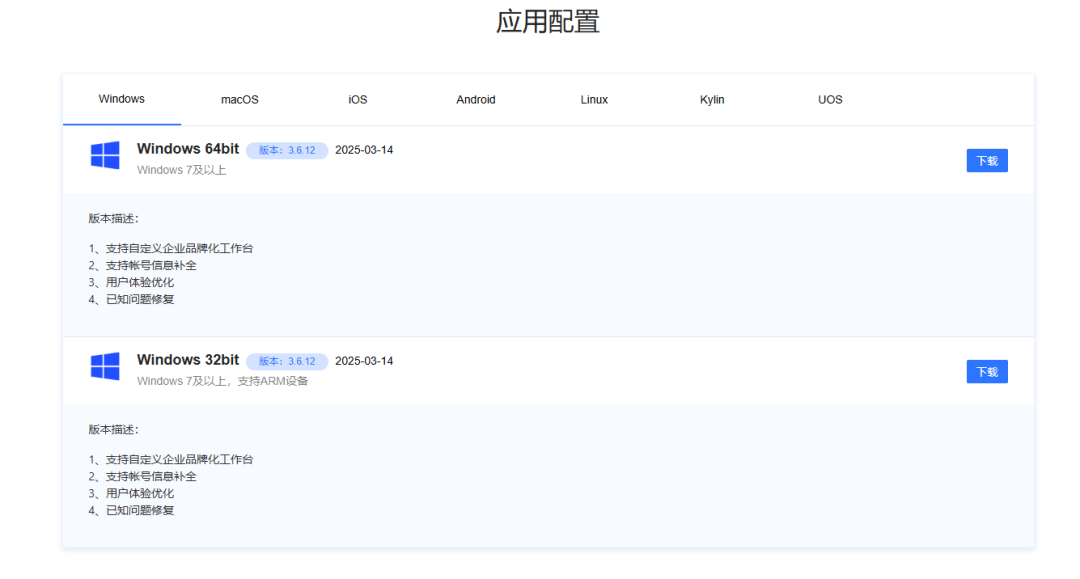Switch to the UOS tab

830,100
